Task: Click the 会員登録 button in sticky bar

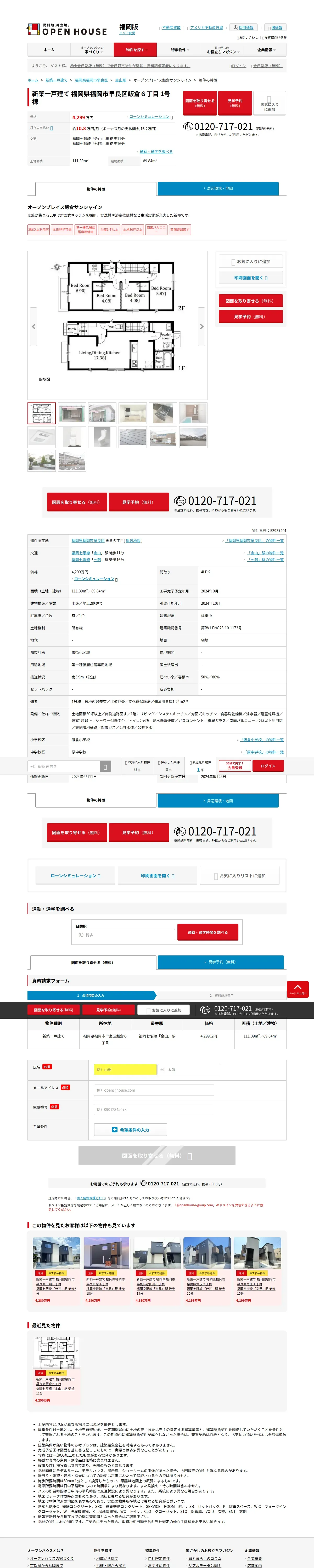Action: [x=235, y=766]
